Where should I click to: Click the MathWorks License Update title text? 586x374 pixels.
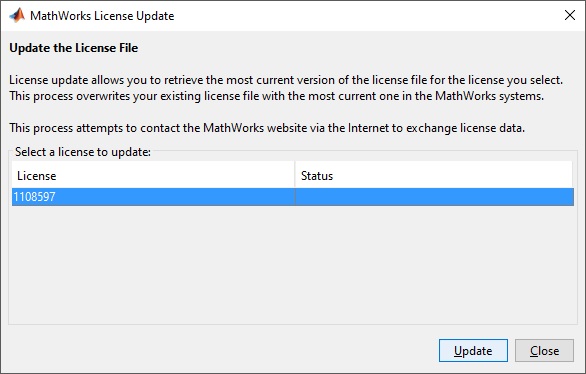102,16
